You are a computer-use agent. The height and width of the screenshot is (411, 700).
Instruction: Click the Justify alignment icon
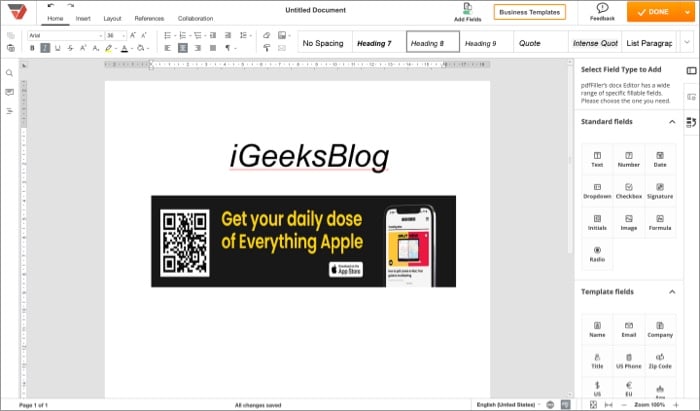(213, 48)
